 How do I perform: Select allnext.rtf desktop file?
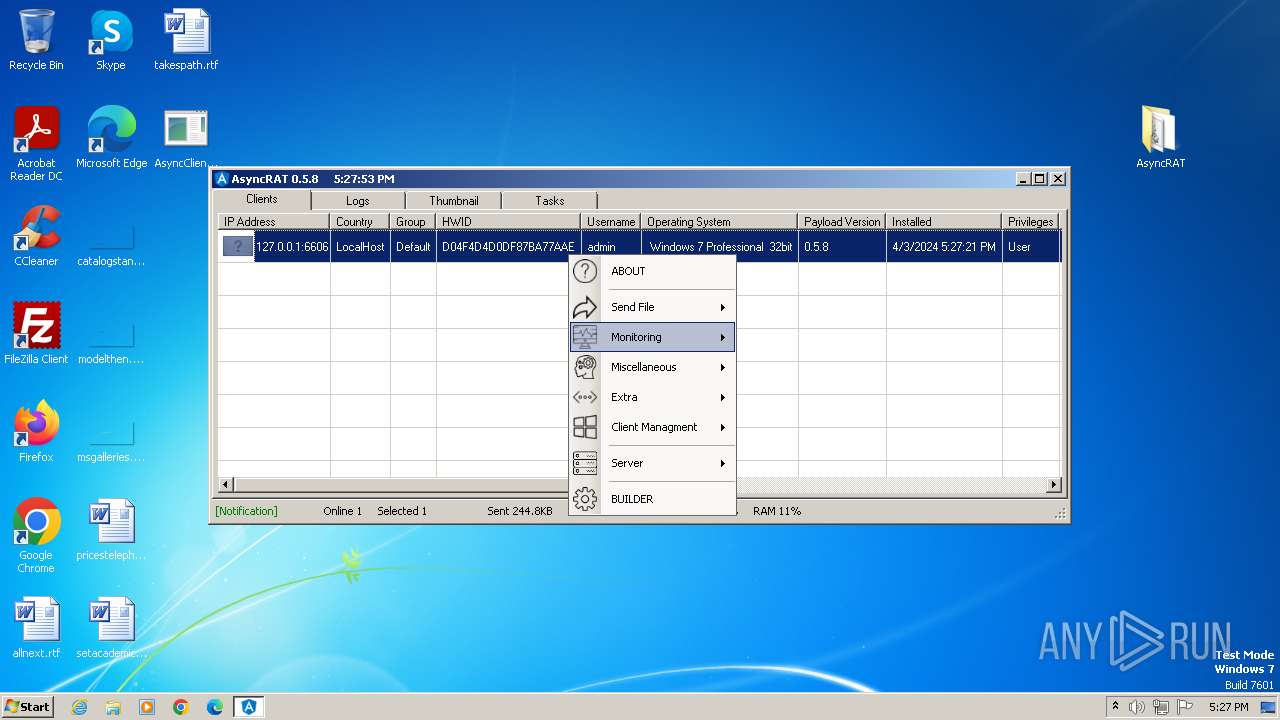[36, 628]
